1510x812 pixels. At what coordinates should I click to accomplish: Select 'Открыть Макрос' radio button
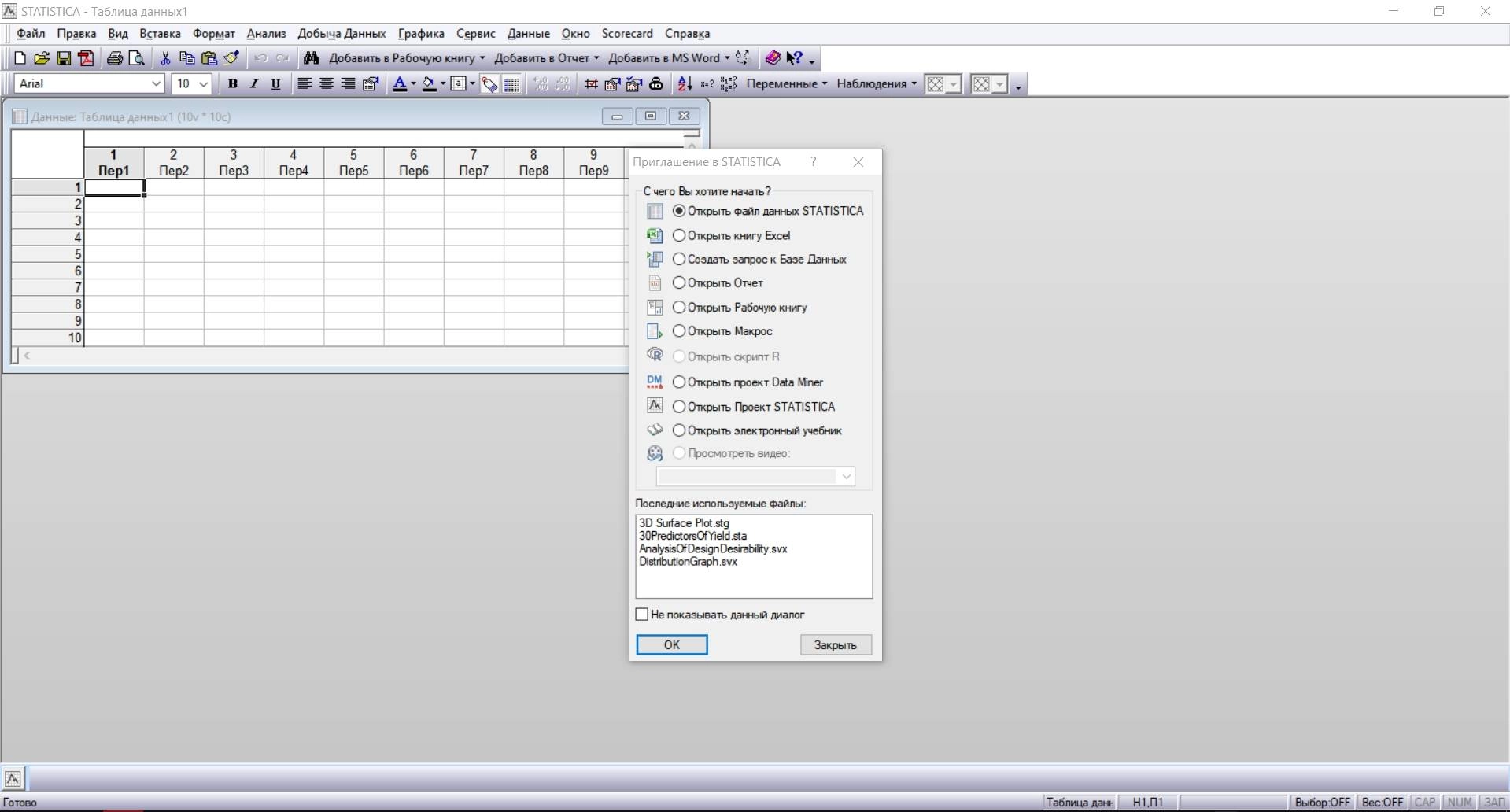tap(679, 330)
